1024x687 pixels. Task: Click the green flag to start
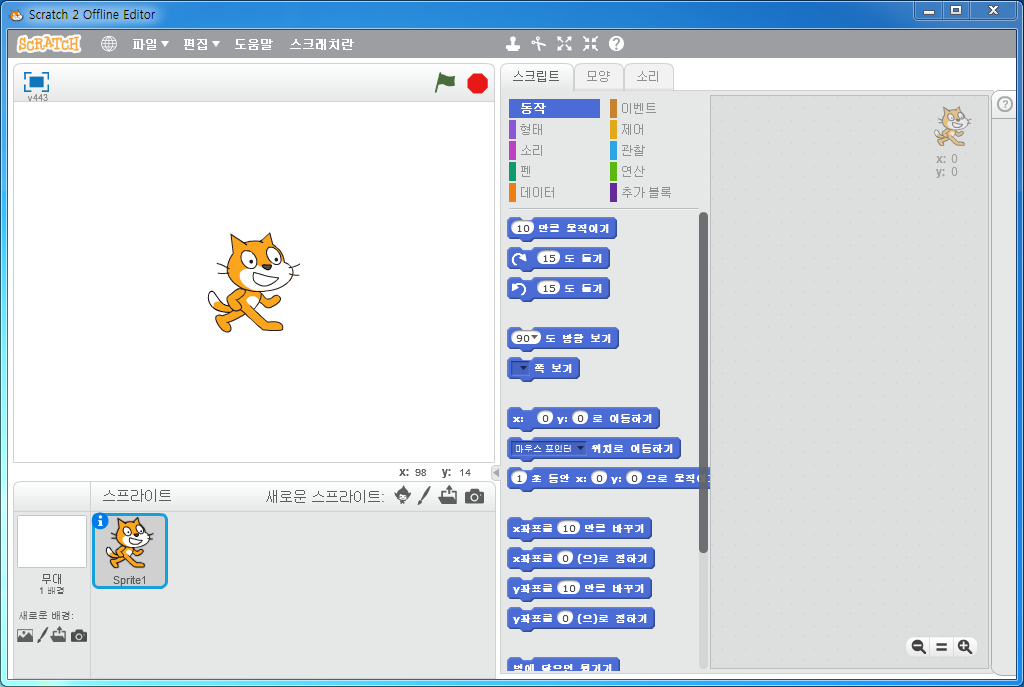click(445, 83)
